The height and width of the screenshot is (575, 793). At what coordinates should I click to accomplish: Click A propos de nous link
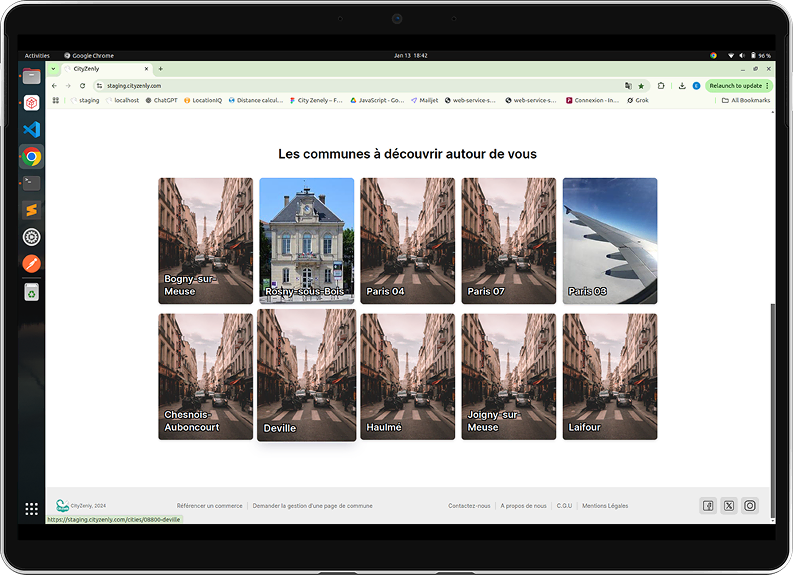click(523, 506)
